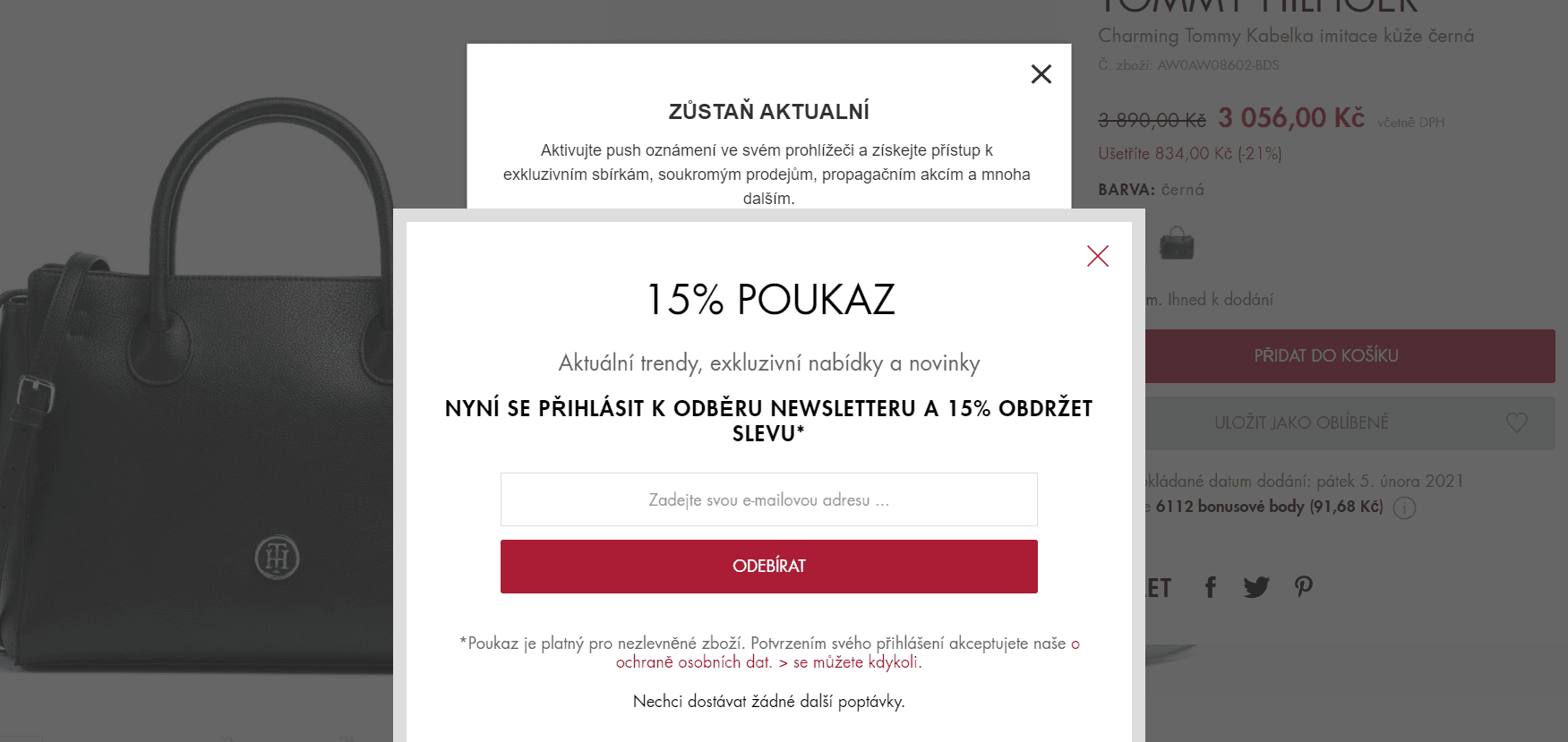Click the bonus points info icon
This screenshot has height=742, width=1568.
pos(1405,508)
